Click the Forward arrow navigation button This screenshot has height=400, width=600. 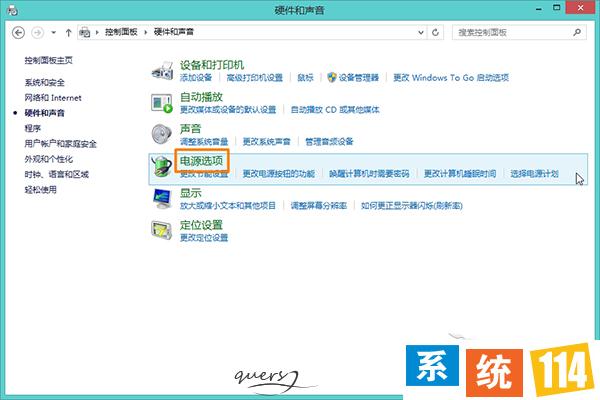(37, 33)
